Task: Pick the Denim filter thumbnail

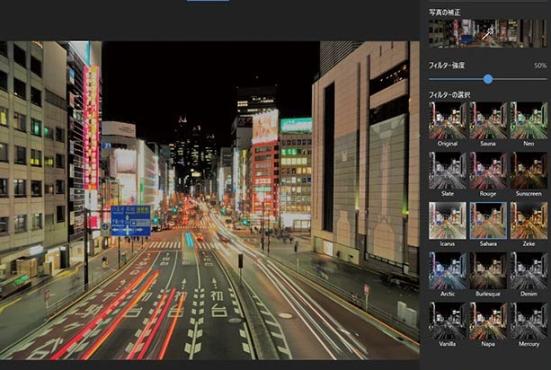Action: 529,271
